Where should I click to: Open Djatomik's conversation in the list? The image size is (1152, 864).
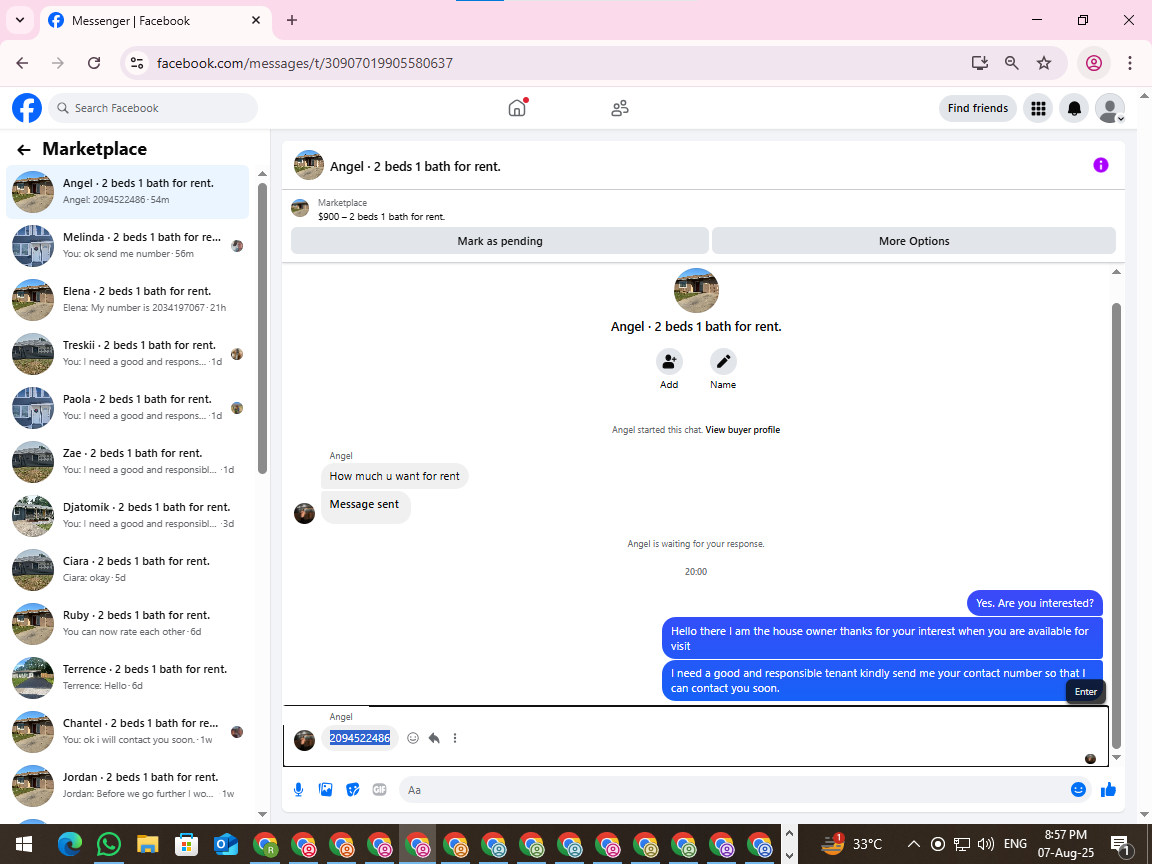pos(127,516)
